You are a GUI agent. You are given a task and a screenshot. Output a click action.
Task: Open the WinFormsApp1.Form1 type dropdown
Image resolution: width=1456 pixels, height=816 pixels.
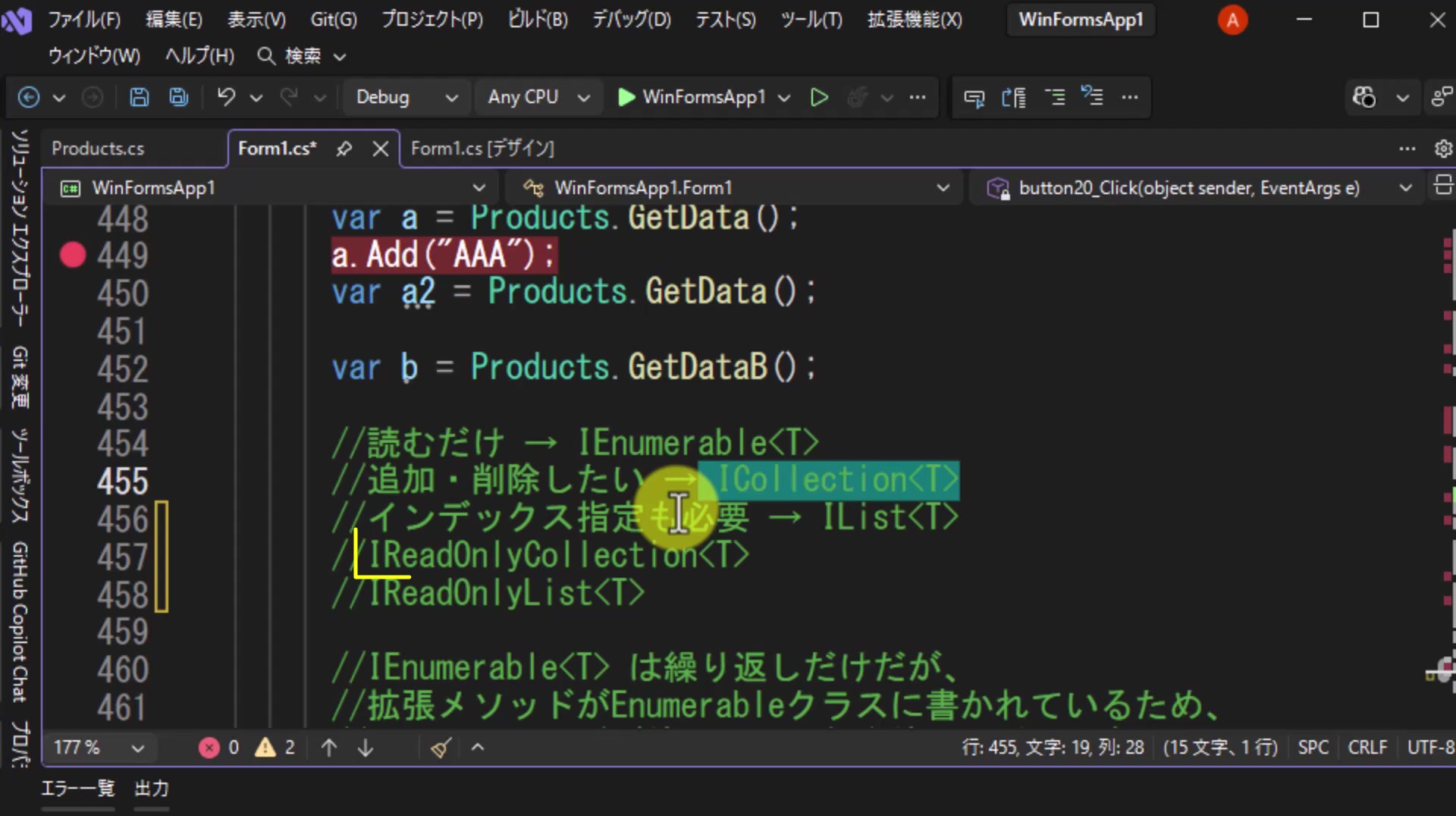coord(736,187)
